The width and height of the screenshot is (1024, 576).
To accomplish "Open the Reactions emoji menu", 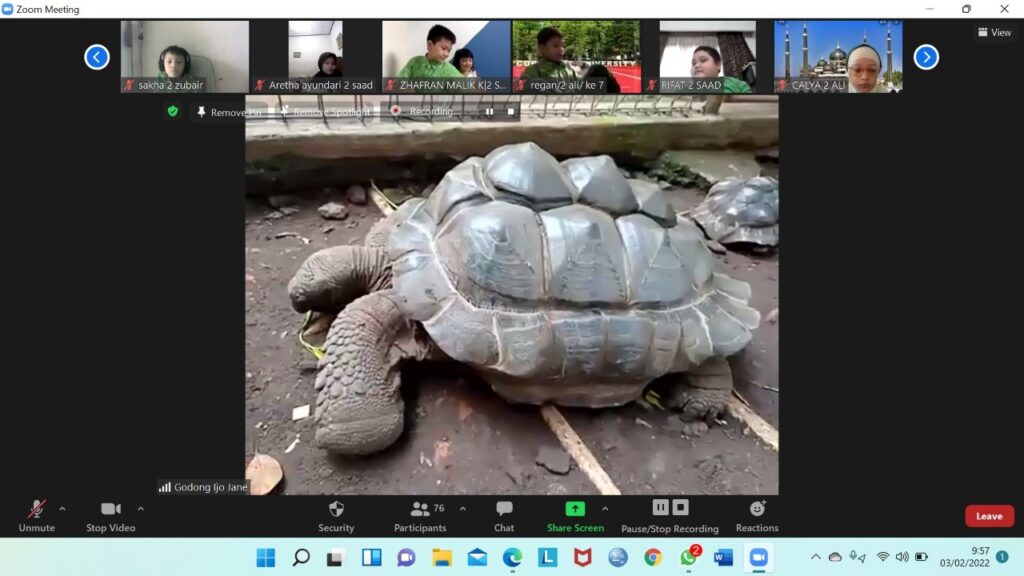I will pyautogui.click(x=757, y=509).
